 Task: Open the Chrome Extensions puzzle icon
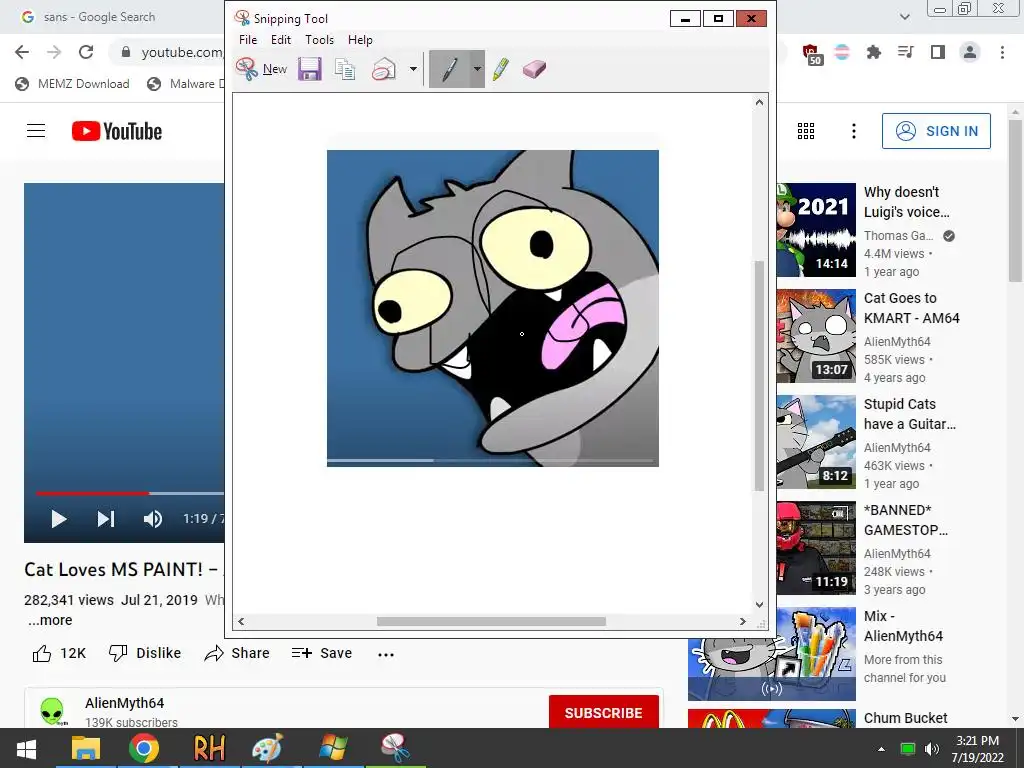[x=873, y=52]
